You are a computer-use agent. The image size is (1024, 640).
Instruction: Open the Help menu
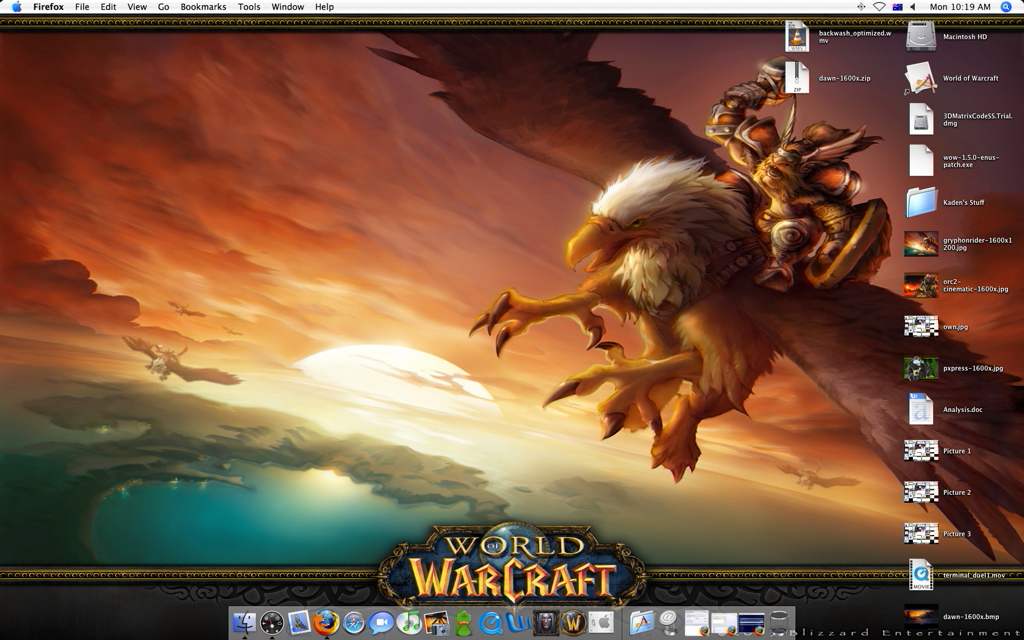[325, 7]
